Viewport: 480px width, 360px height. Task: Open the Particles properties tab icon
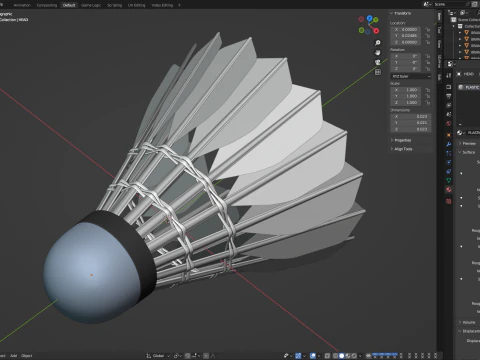pos(449,153)
